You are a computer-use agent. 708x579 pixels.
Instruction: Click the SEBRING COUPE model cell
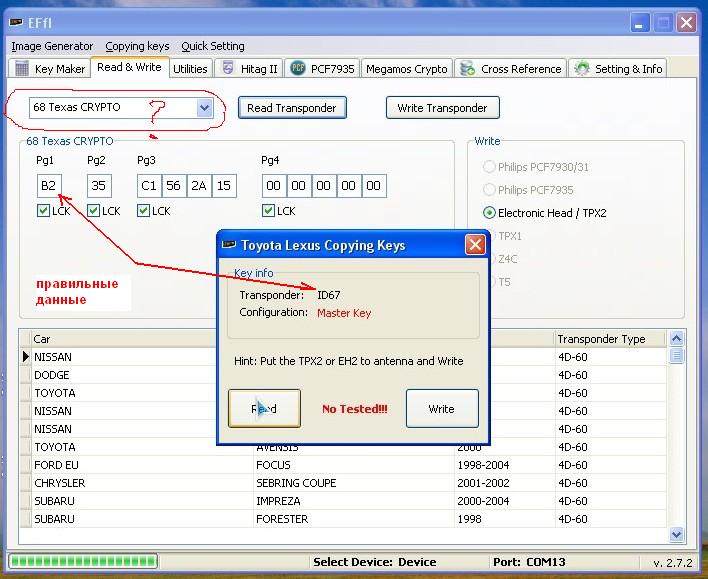(x=354, y=483)
